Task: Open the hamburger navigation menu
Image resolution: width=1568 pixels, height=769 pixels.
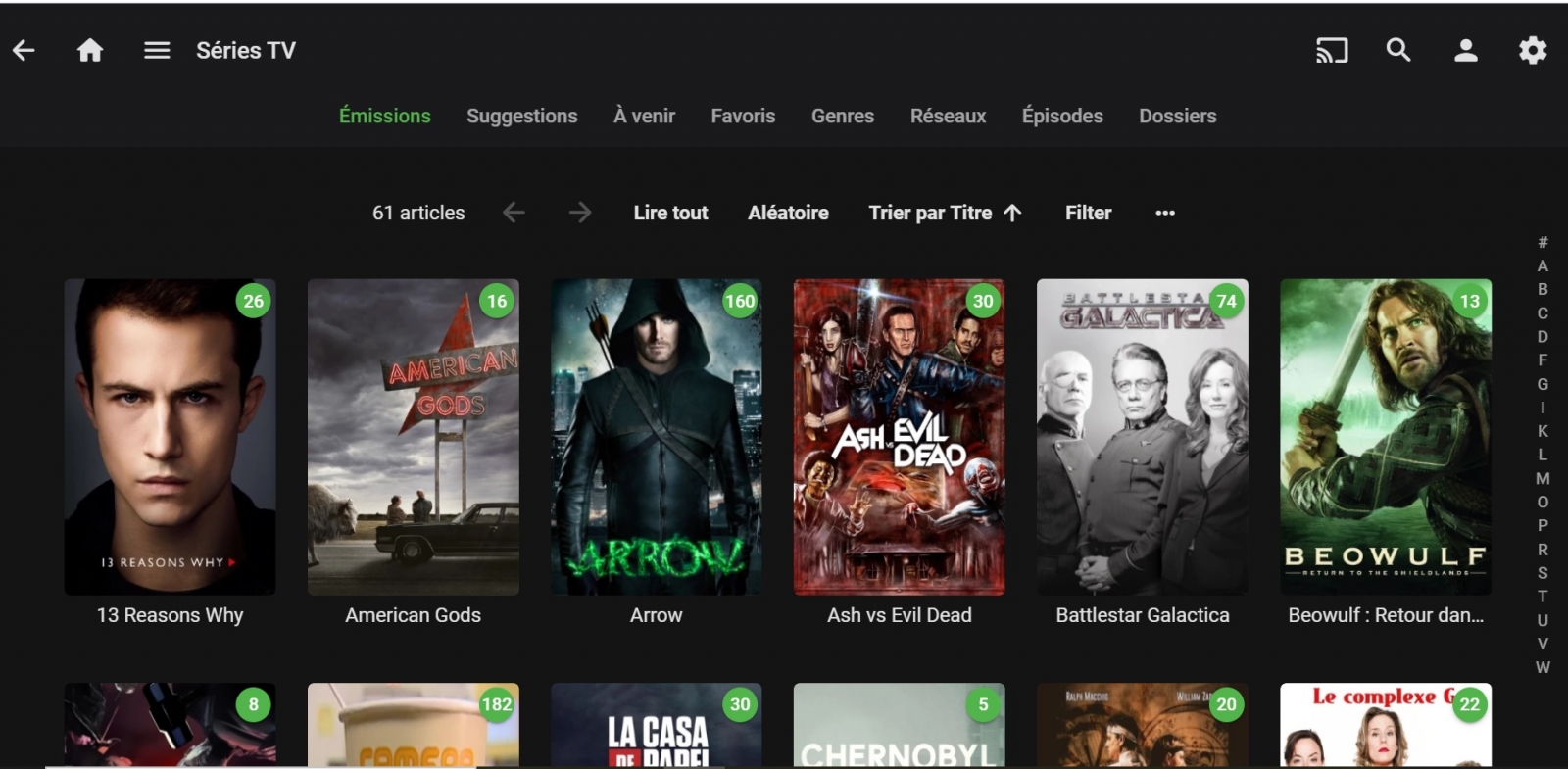Action: 157,50
